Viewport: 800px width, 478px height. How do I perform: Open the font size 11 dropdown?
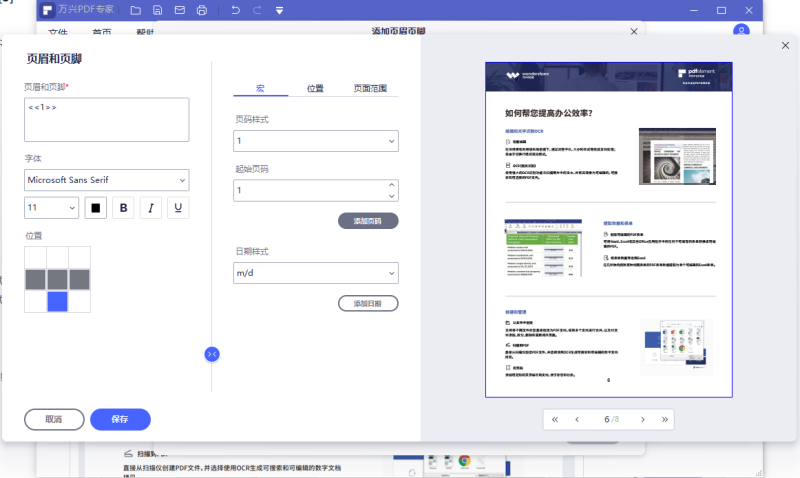[x=52, y=208]
